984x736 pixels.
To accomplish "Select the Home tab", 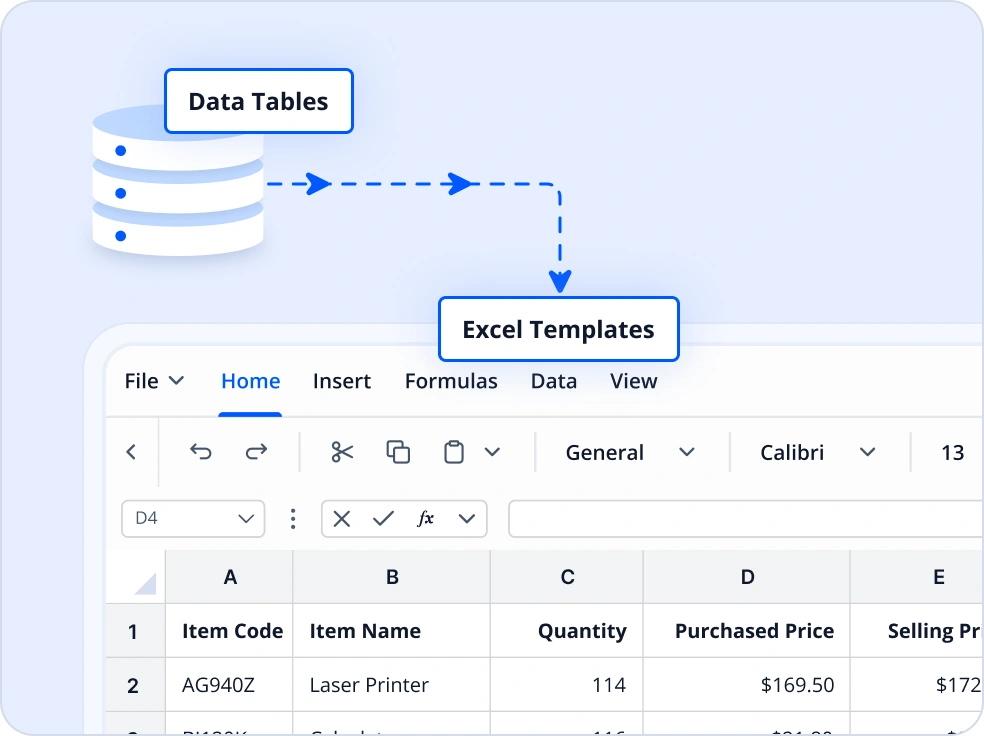I will point(250,381).
